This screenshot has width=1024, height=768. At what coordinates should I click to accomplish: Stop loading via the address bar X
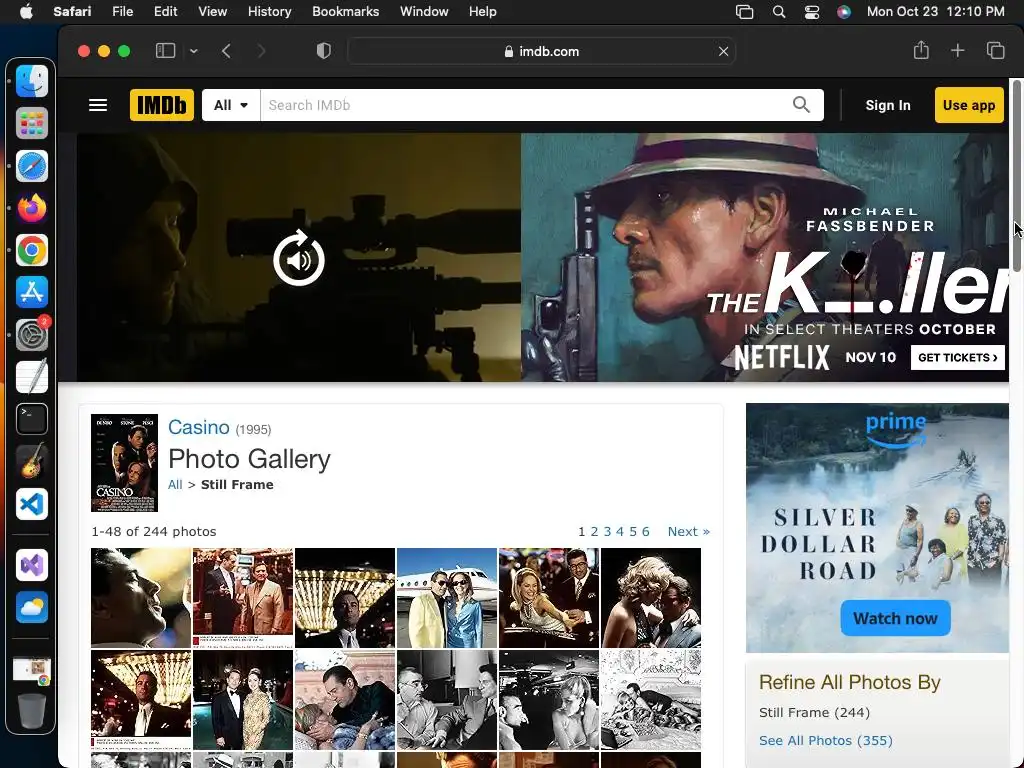723,51
